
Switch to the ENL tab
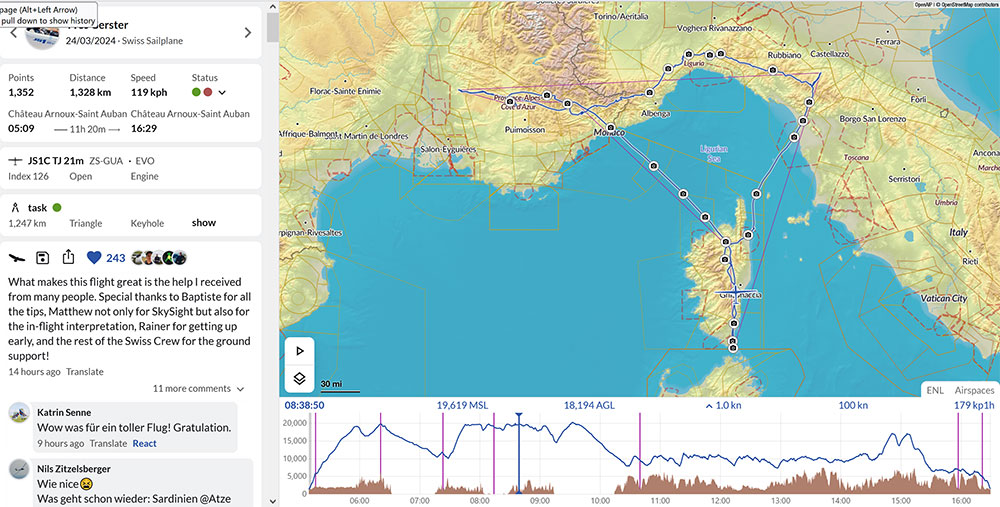934,390
